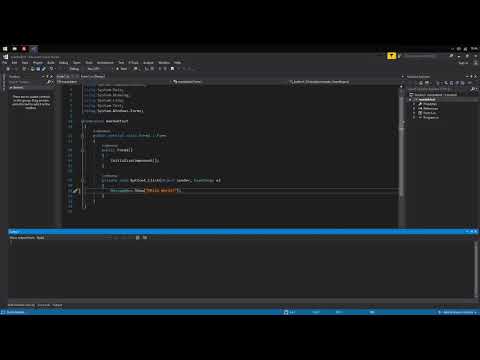
Task: Click the Solution Explorer search field
Action: pos(440,89)
